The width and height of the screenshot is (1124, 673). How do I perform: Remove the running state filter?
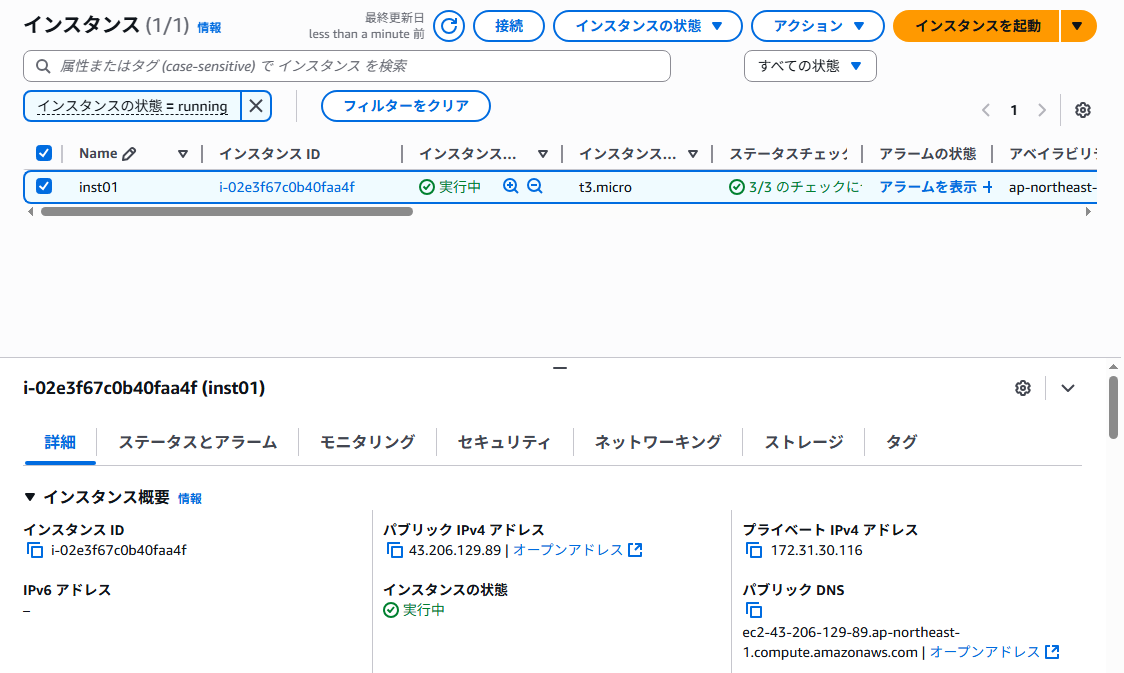pyautogui.click(x=256, y=106)
